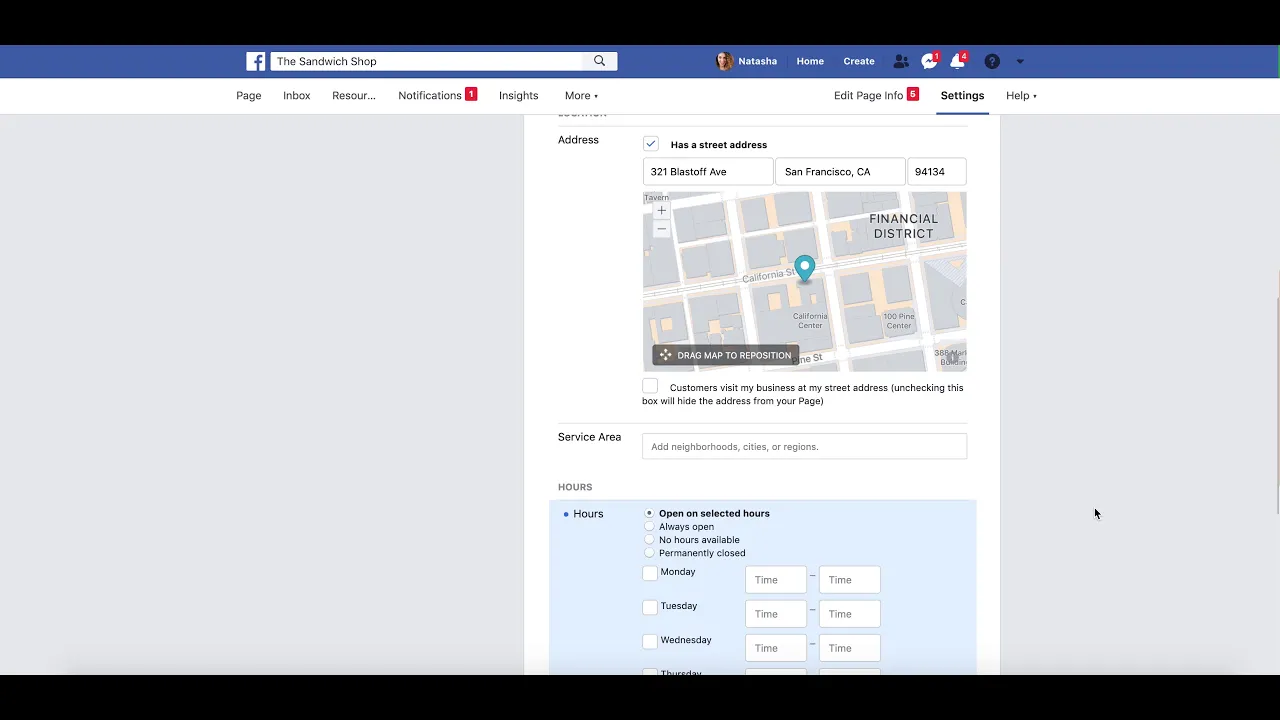The image size is (1280, 720).
Task: Click the Home link in top bar
Action: pos(810,61)
